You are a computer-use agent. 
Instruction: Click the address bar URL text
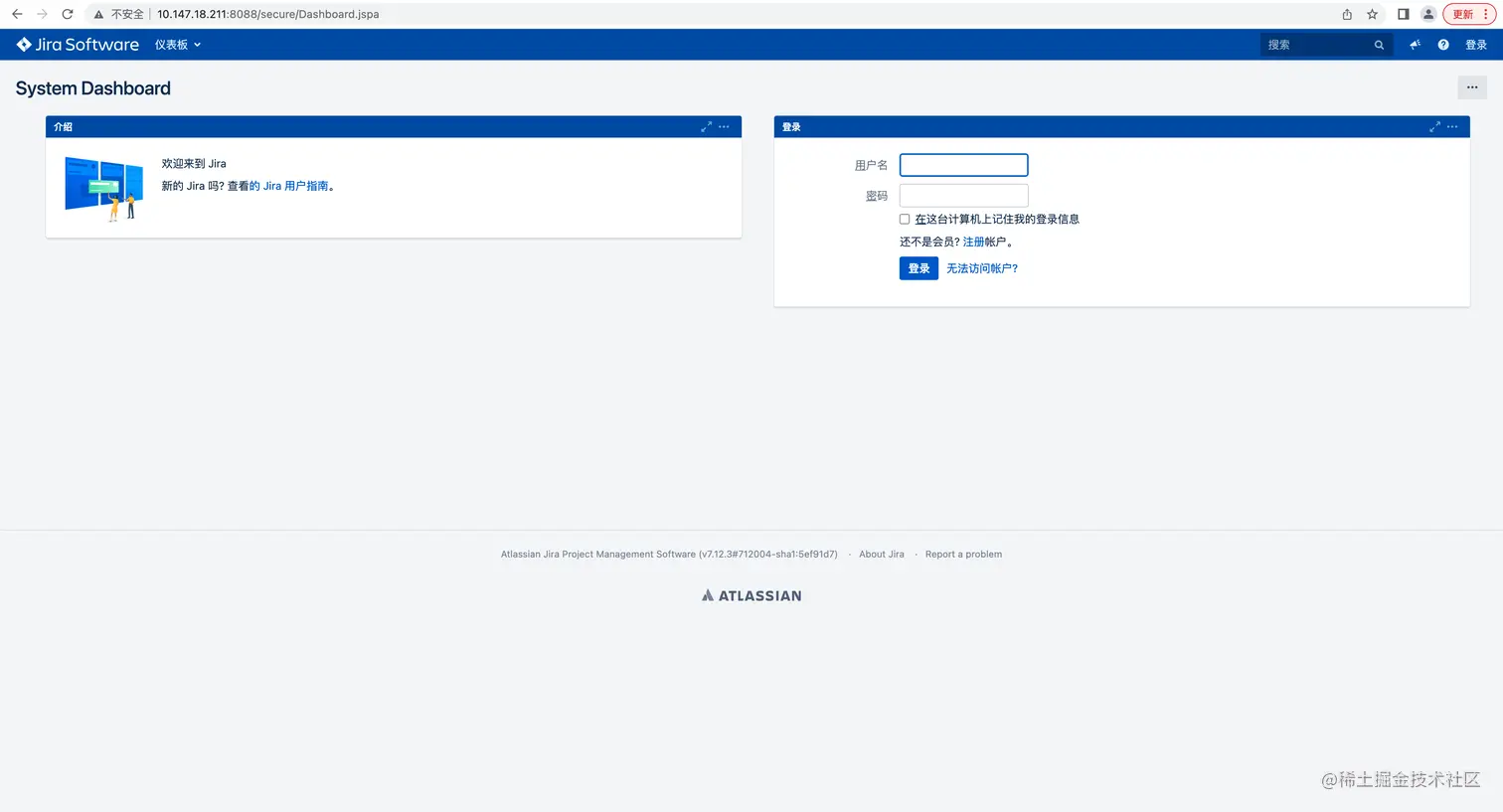tap(267, 14)
